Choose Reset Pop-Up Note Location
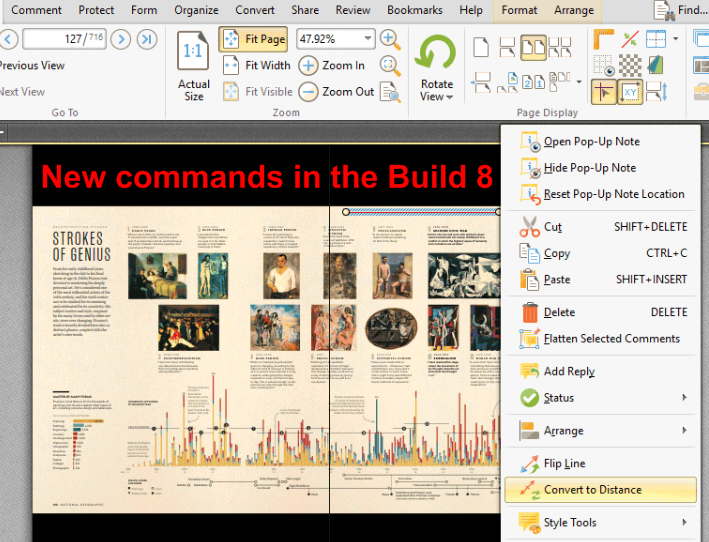 tap(600, 194)
